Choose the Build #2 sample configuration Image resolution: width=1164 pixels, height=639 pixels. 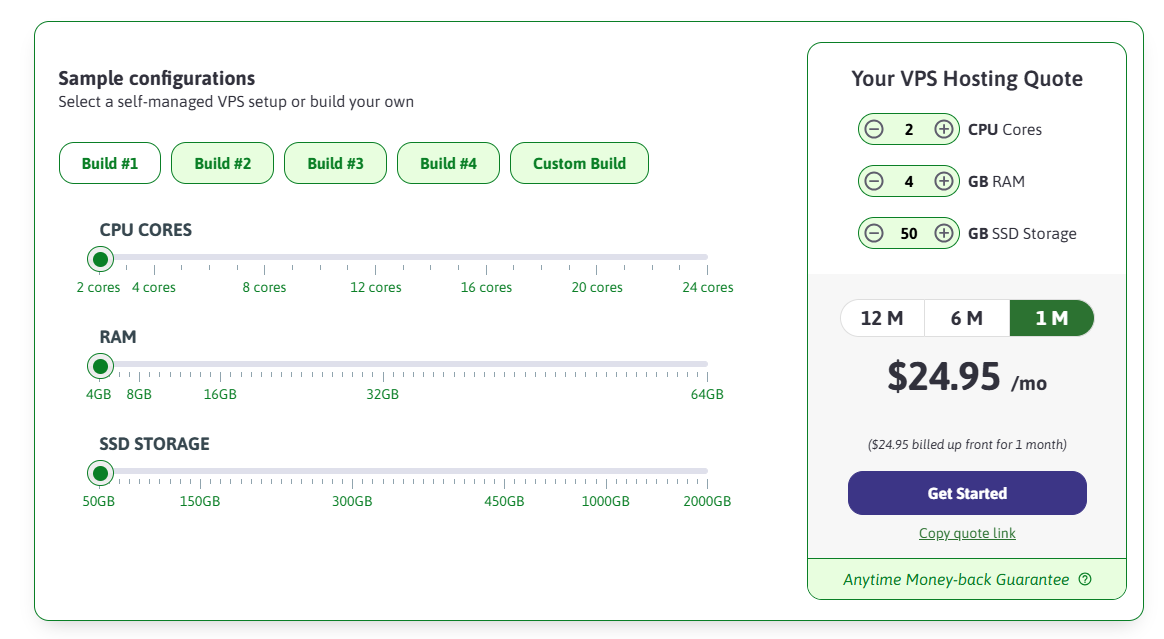point(223,163)
